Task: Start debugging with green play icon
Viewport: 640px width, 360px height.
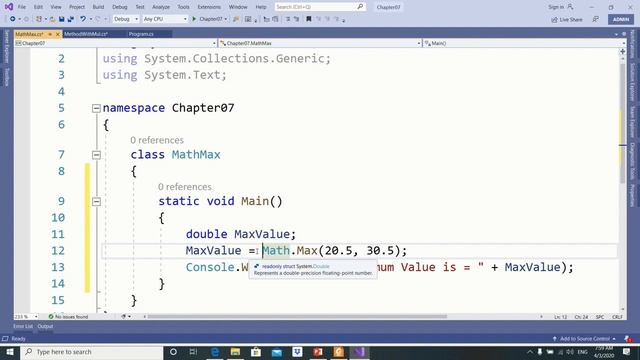Action: 194,19
